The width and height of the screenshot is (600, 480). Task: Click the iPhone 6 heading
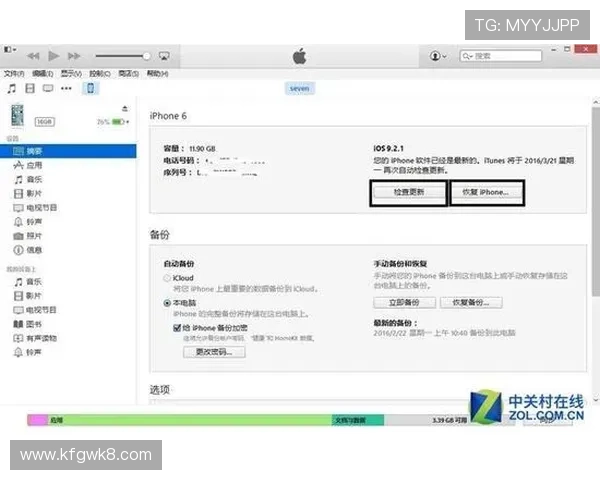click(168, 116)
